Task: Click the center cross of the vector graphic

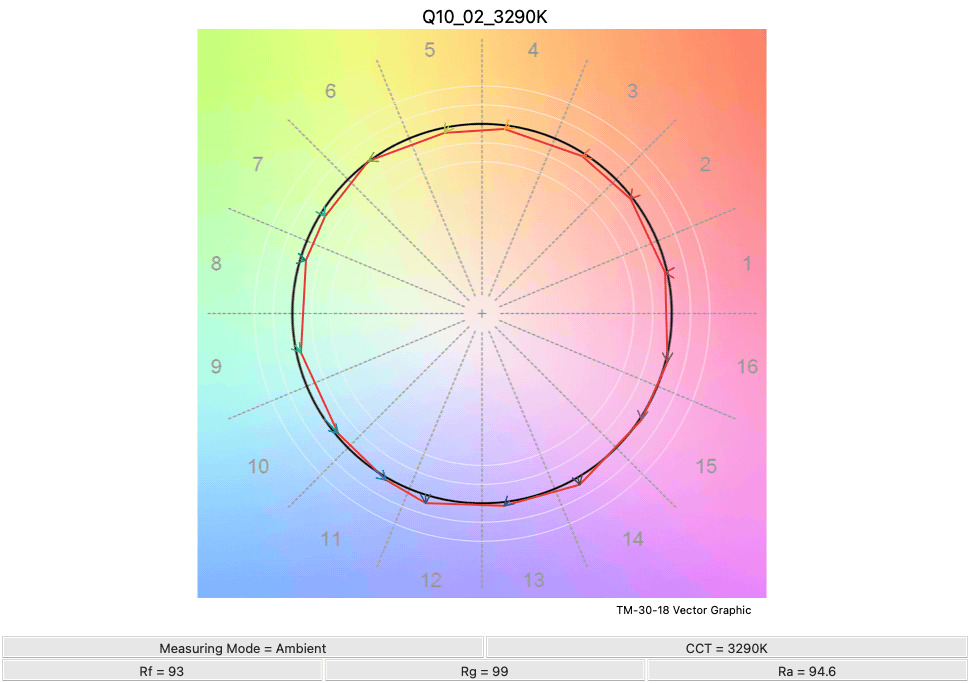Action: (482, 314)
